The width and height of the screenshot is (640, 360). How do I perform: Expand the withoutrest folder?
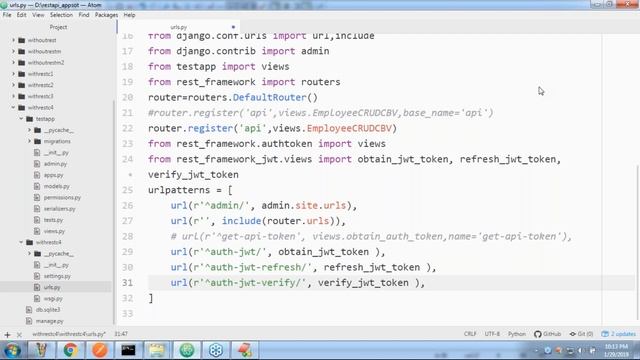(x=13, y=40)
